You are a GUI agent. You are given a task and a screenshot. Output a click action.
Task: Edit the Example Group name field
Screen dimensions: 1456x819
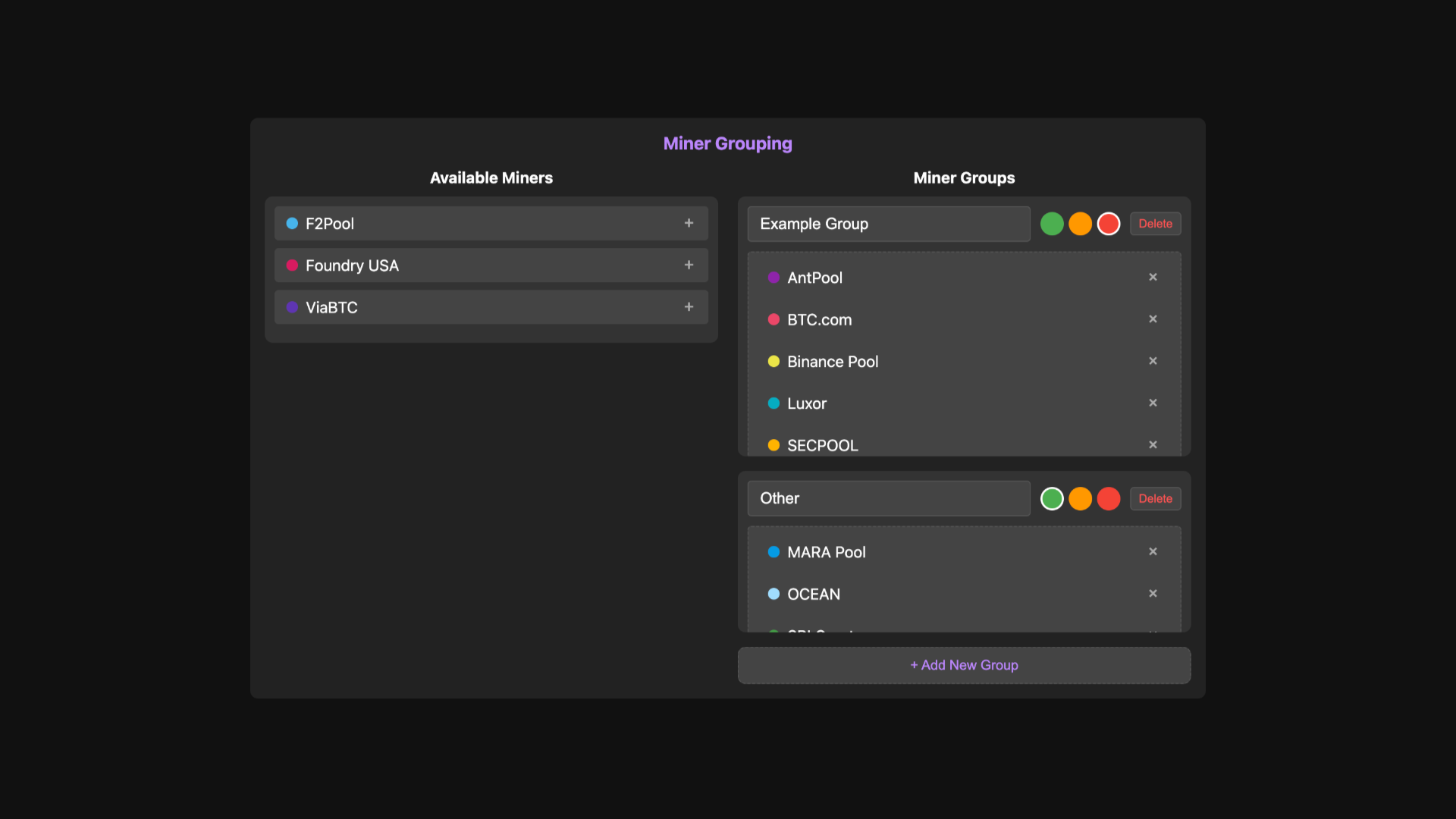tap(889, 224)
